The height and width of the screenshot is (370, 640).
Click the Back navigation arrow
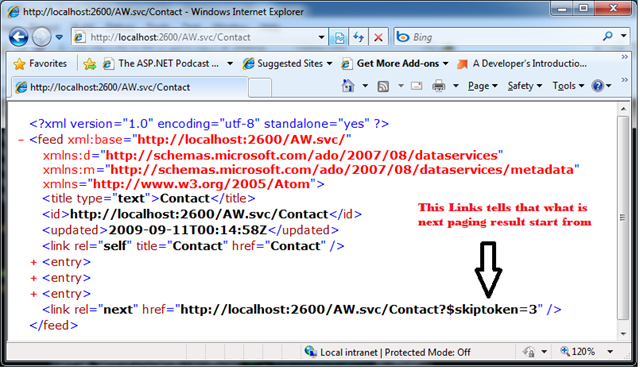pyautogui.click(x=18, y=38)
